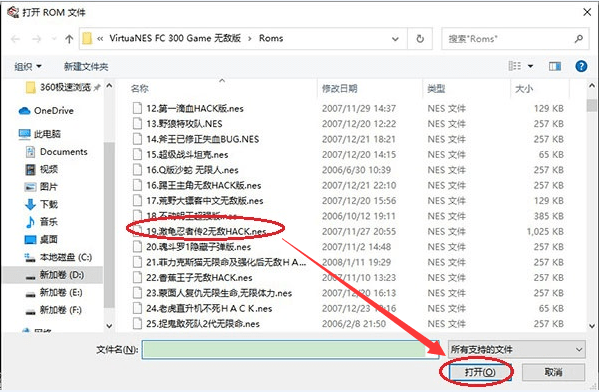Open the 组织 menu
This screenshot has width=599, height=392.
[x=28, y=66]
